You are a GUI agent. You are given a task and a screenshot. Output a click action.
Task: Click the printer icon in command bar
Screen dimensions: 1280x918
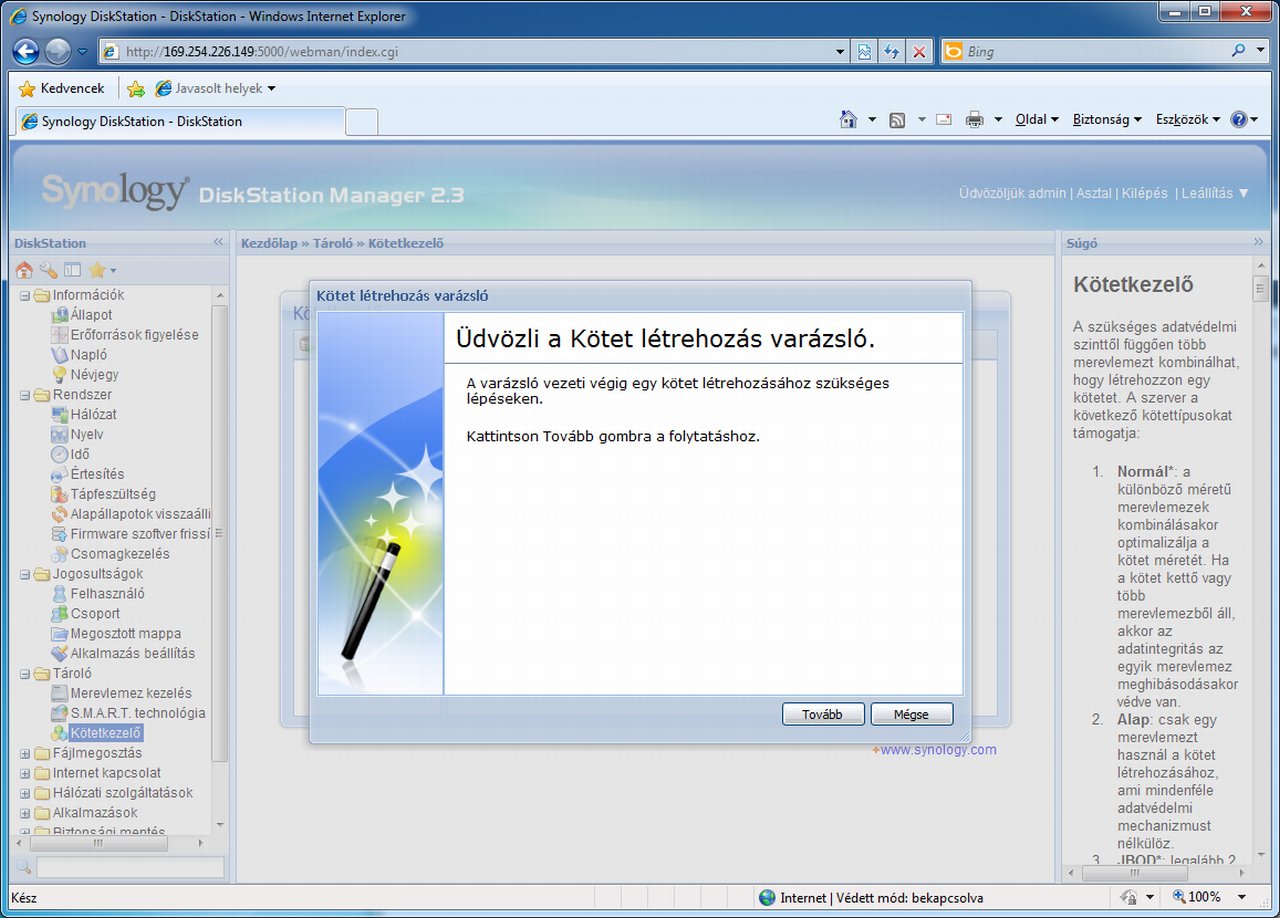coord(974,120)
